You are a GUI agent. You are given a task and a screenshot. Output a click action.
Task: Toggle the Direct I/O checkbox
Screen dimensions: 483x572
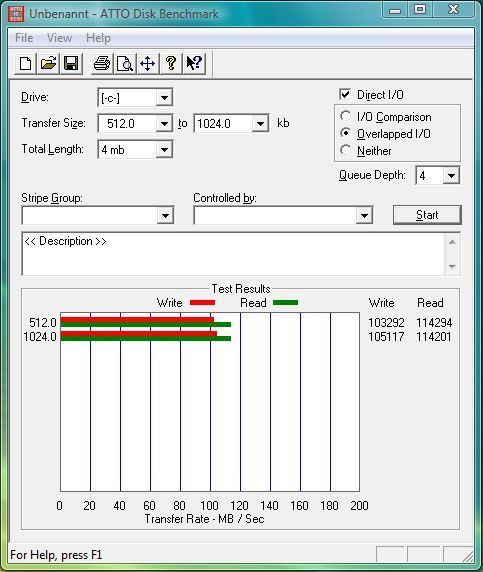pyautogui.click(x=345, y=94)
